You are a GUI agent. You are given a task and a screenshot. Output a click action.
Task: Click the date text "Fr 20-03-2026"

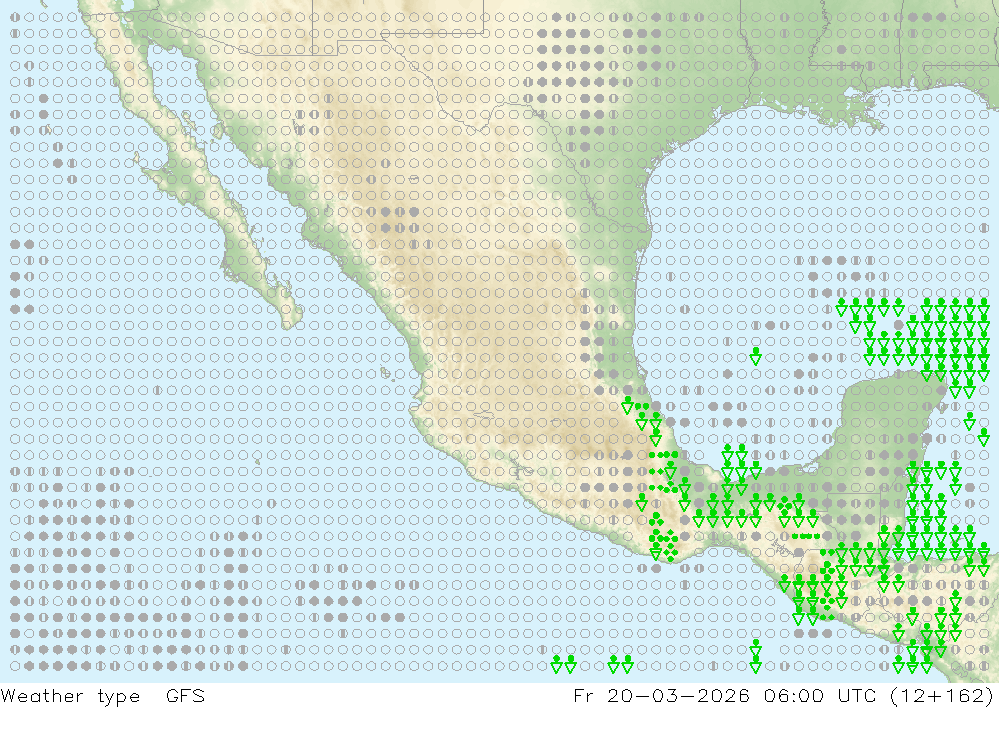tap(661, 695)
